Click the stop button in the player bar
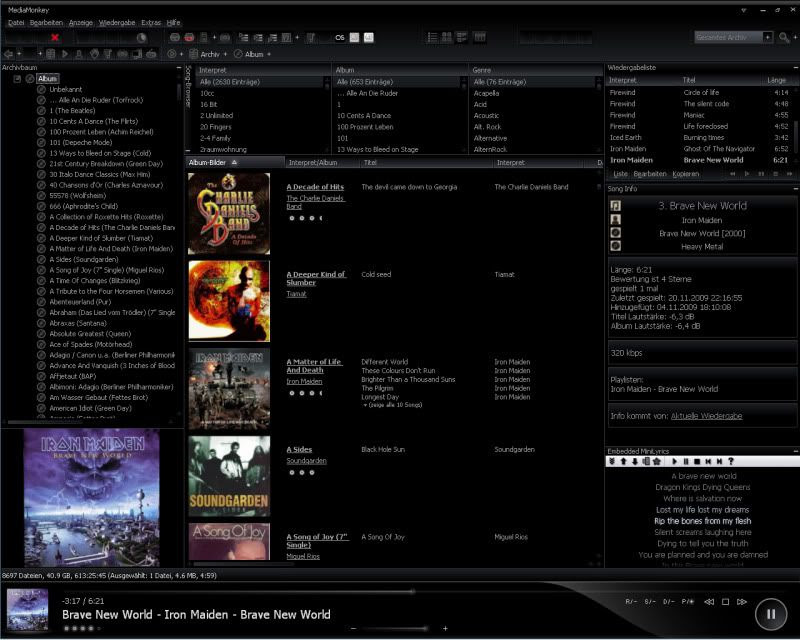The height and width of the screenshot is (640, 800). pyautogui.click(x=725, y=602)
